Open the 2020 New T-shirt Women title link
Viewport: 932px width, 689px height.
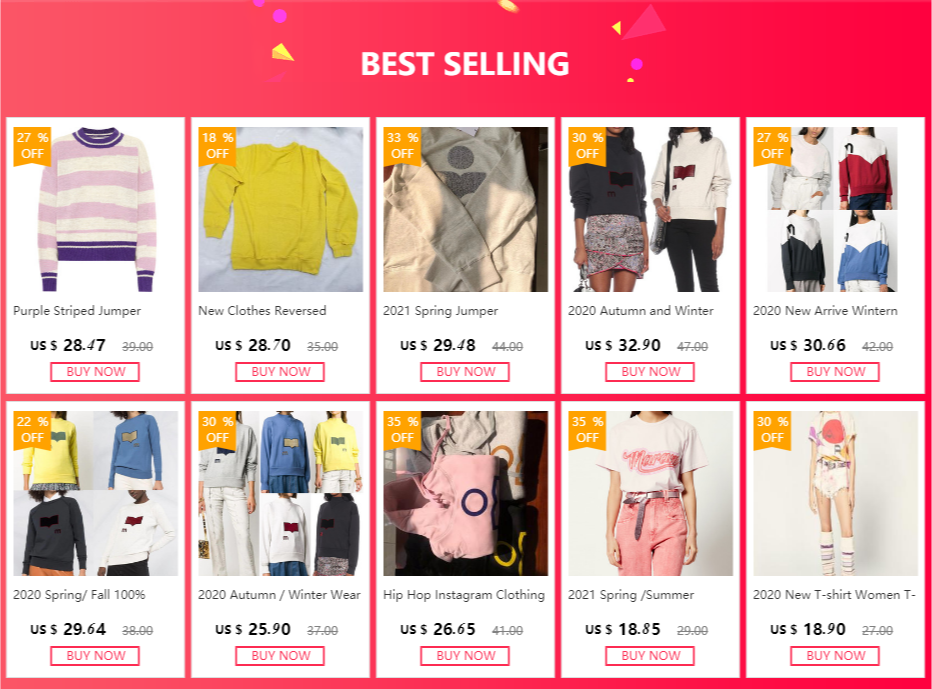834,595
